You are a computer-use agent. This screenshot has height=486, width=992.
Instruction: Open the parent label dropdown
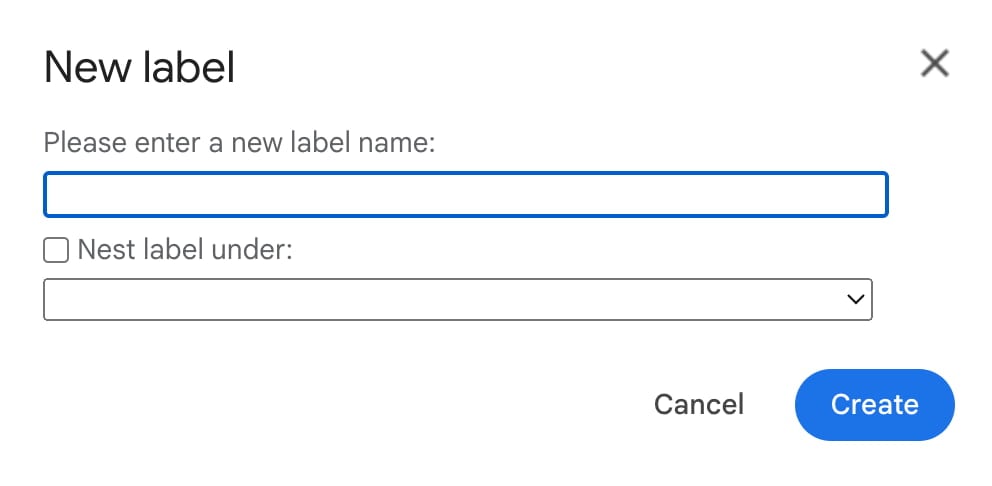pyautogui.click(x=458, y=299)
